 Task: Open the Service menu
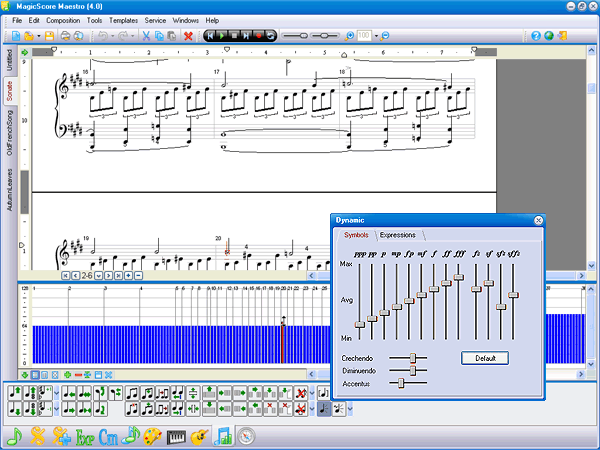point(155,21)
